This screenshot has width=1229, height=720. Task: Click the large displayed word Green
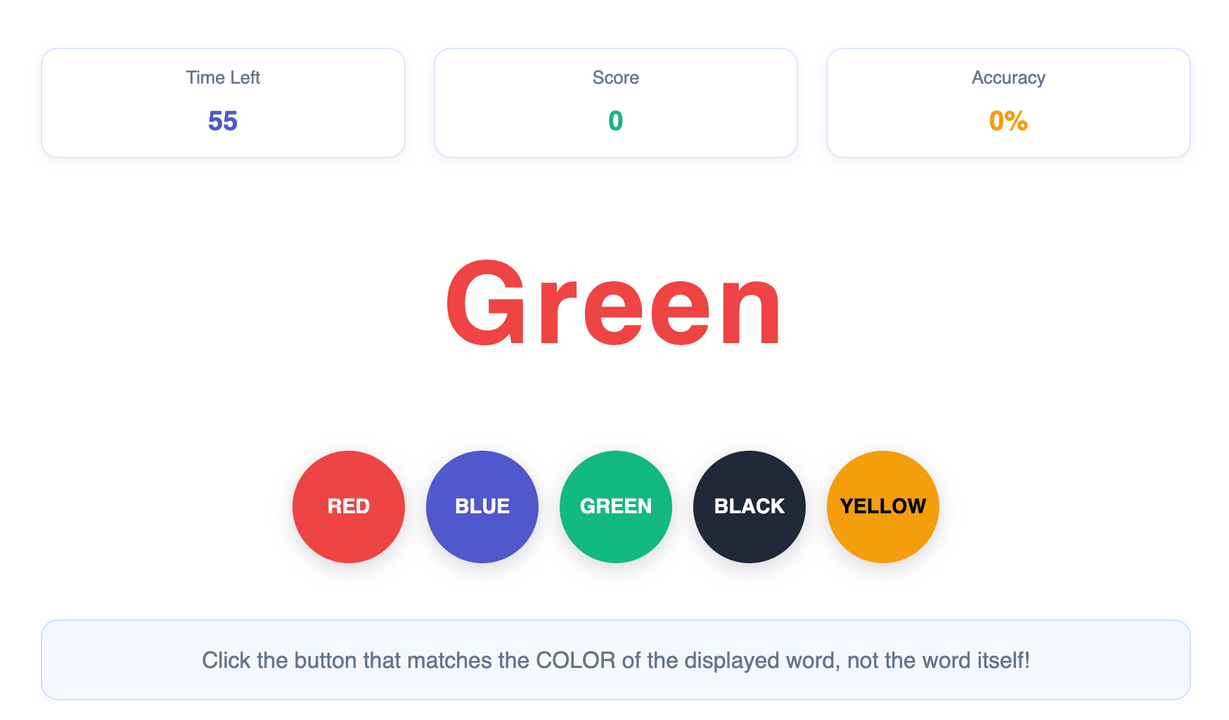point(614,303)
